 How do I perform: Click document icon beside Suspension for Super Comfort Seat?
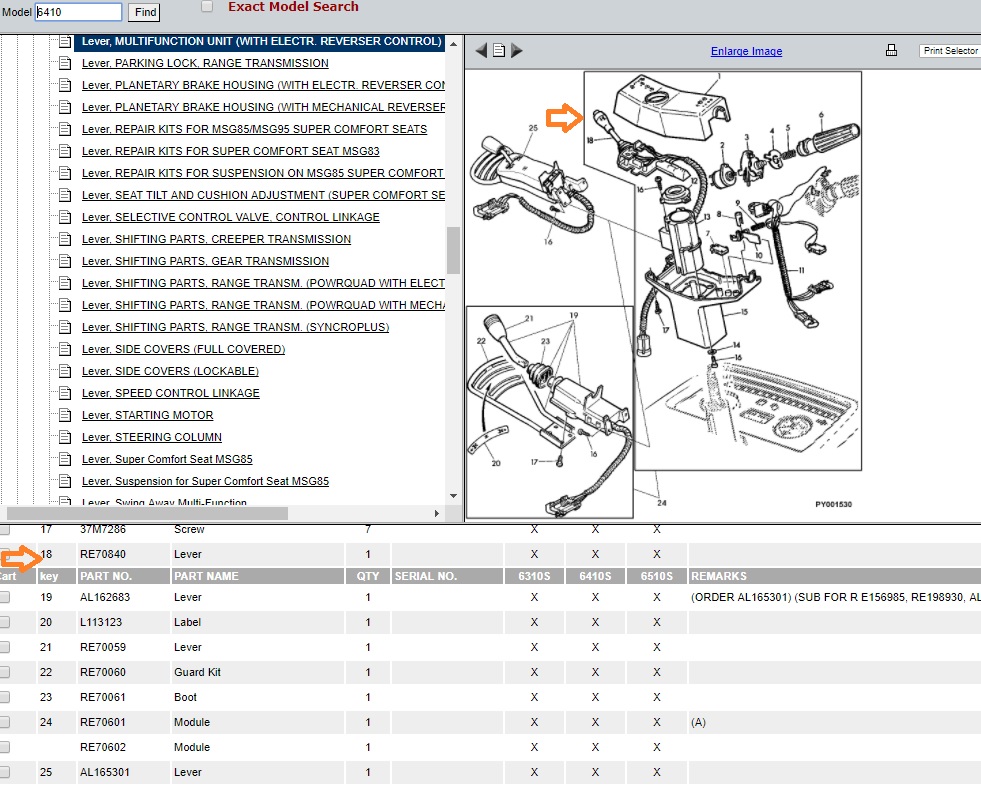65,482
